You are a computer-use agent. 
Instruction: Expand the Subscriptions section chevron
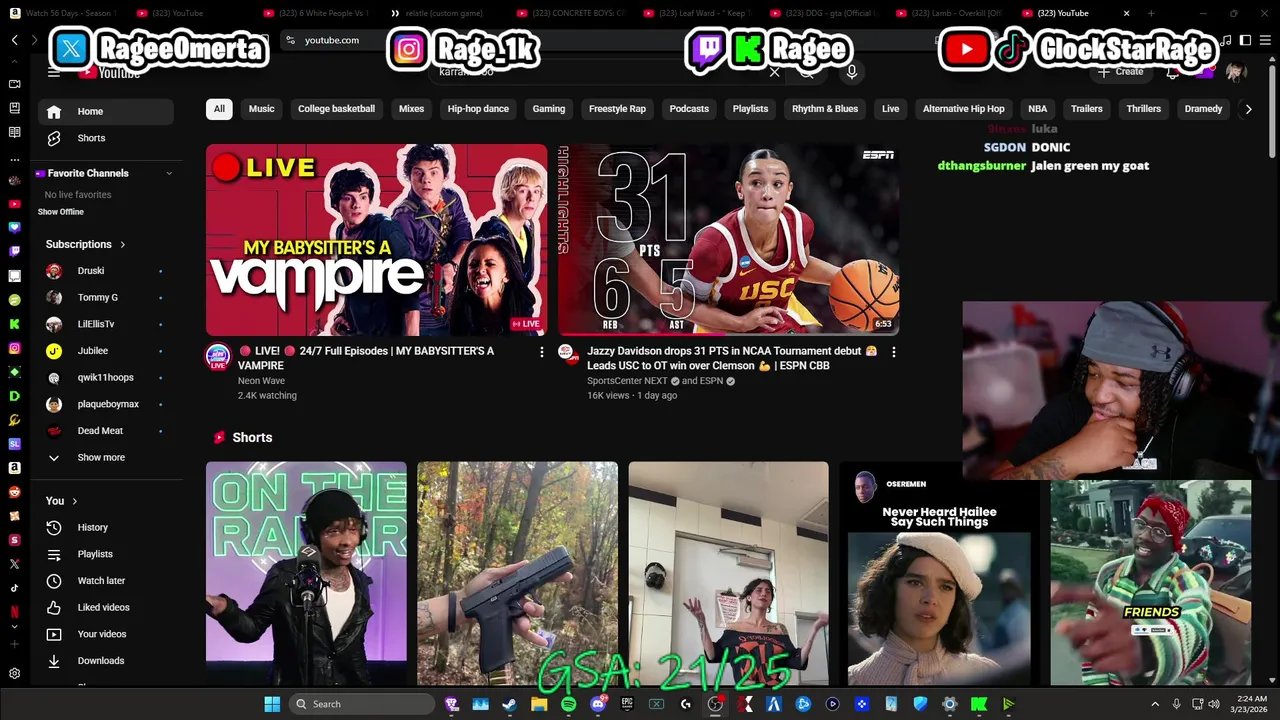123,244
